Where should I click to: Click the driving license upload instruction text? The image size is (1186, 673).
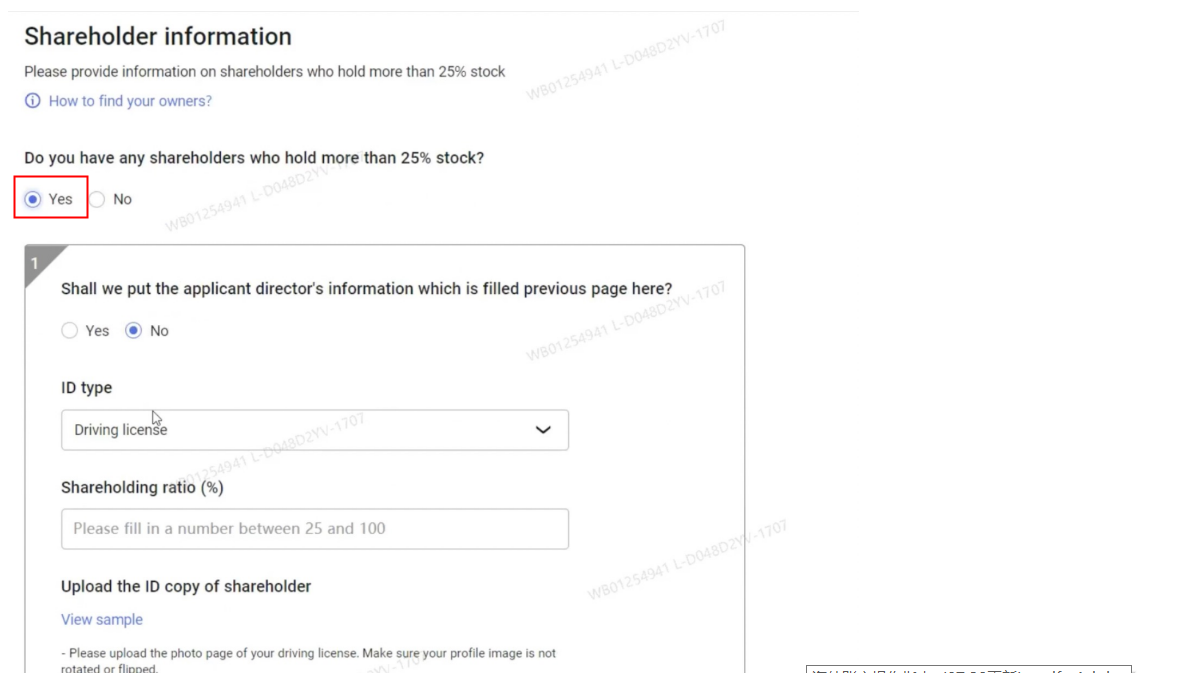(308, 659)
